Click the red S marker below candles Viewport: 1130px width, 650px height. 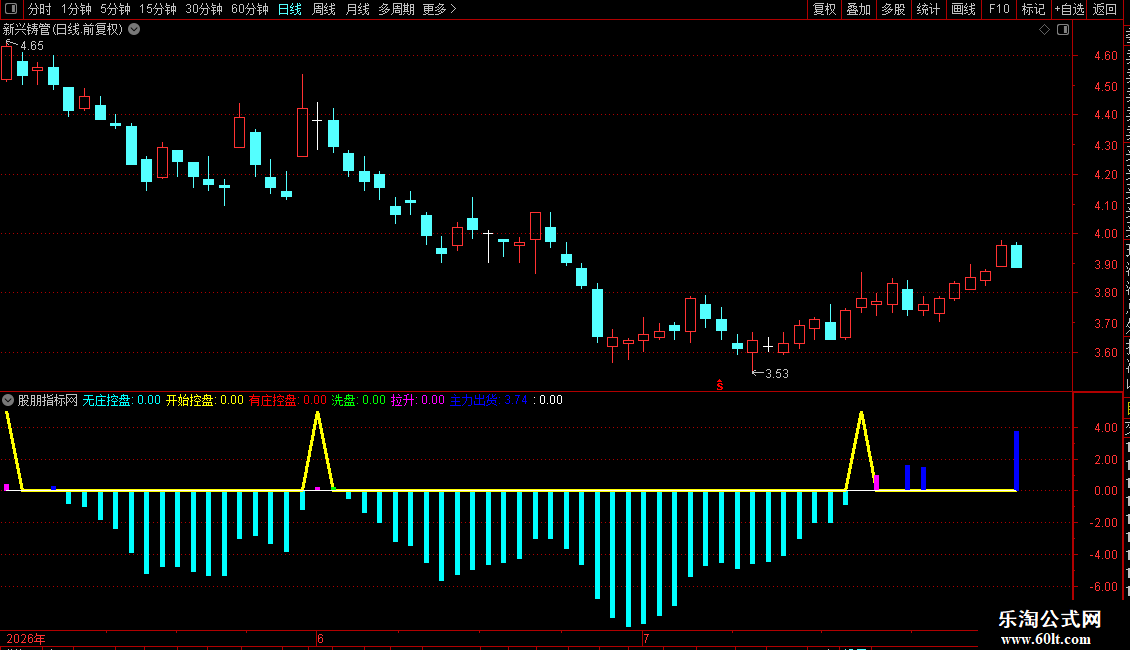719,386
